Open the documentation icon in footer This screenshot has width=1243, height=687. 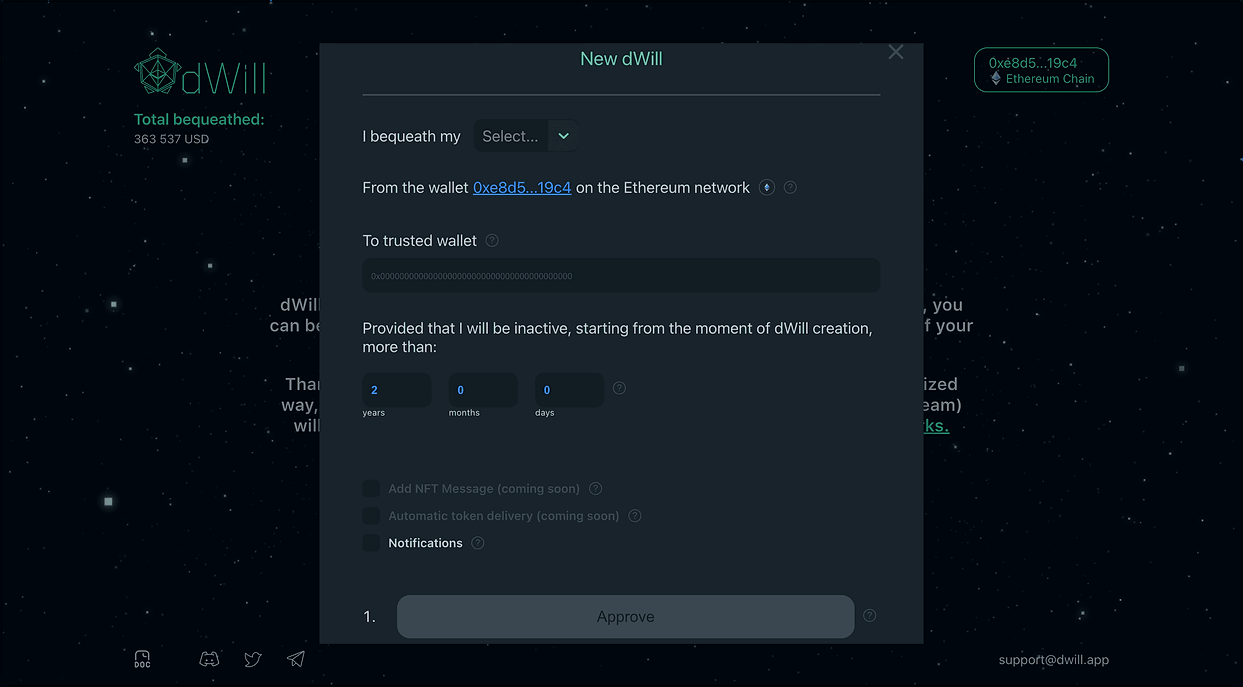click(142, 659)
